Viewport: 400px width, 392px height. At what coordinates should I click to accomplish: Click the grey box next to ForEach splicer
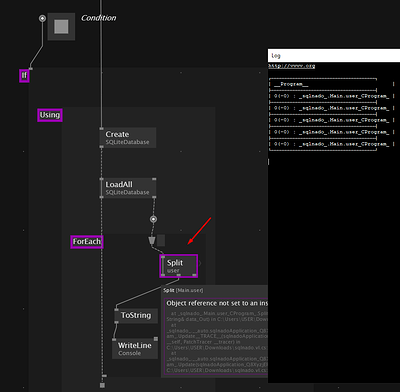point(161,240)
